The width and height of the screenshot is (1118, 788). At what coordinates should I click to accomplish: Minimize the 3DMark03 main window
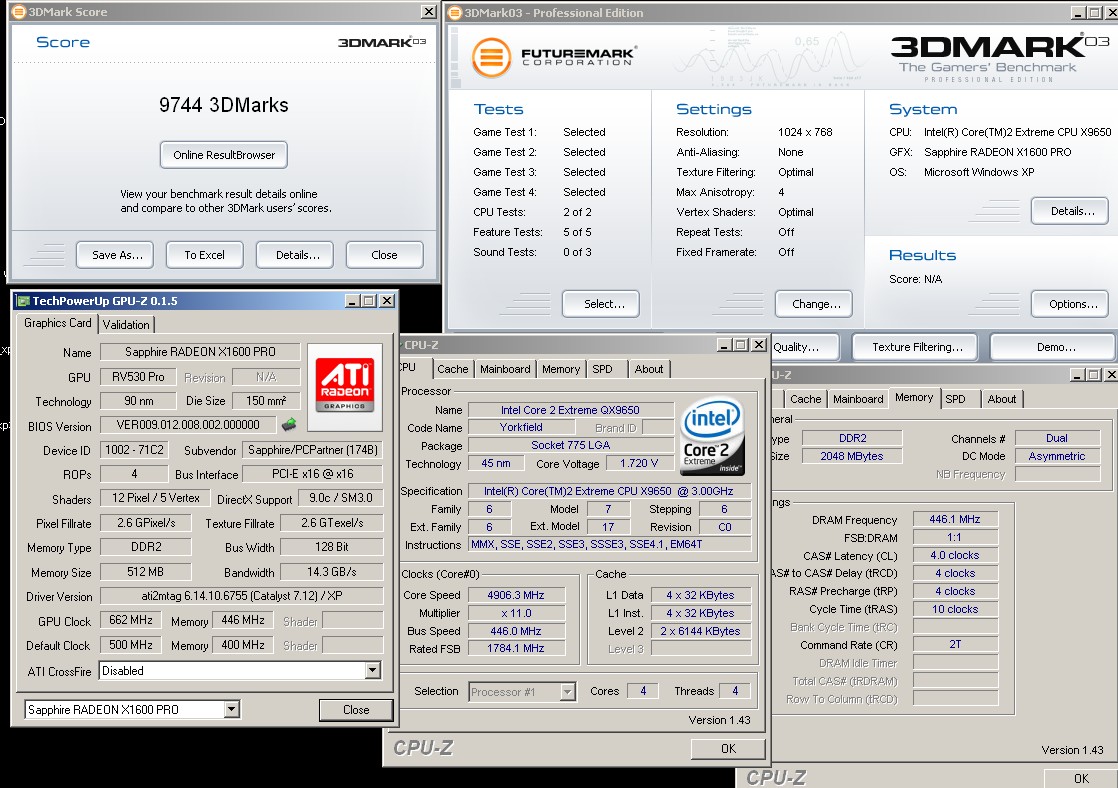[1079, 12]
